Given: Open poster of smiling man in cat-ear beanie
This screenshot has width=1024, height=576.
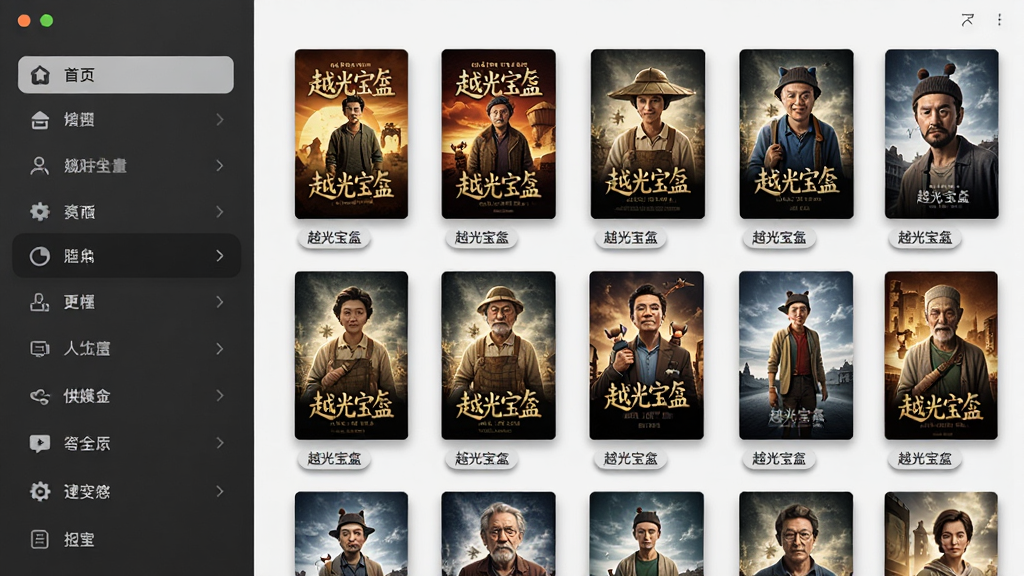Looking at the screenshot, I should [x=796, y=134].
